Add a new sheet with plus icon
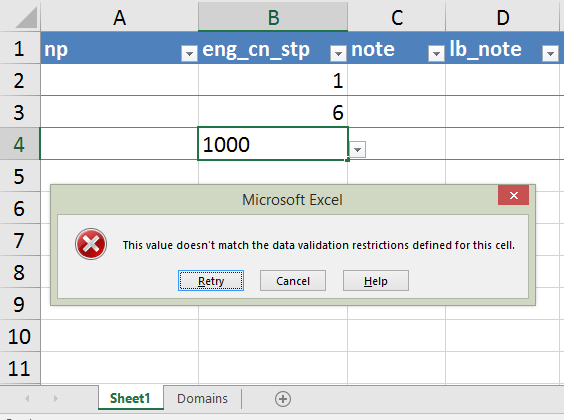 283,399
